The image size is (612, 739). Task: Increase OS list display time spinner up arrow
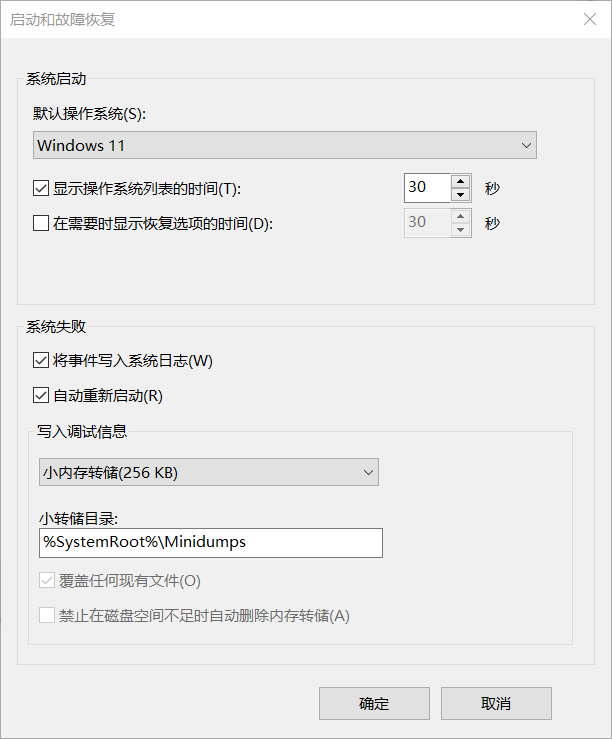[460, 181]
